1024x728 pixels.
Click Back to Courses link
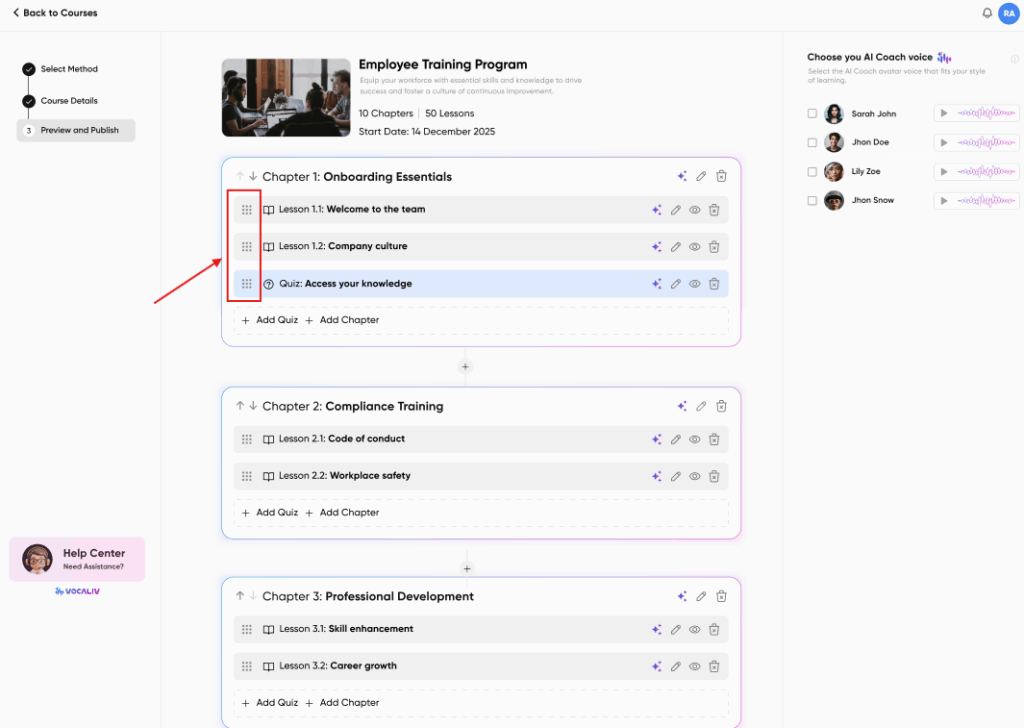[x=55, y=13]
